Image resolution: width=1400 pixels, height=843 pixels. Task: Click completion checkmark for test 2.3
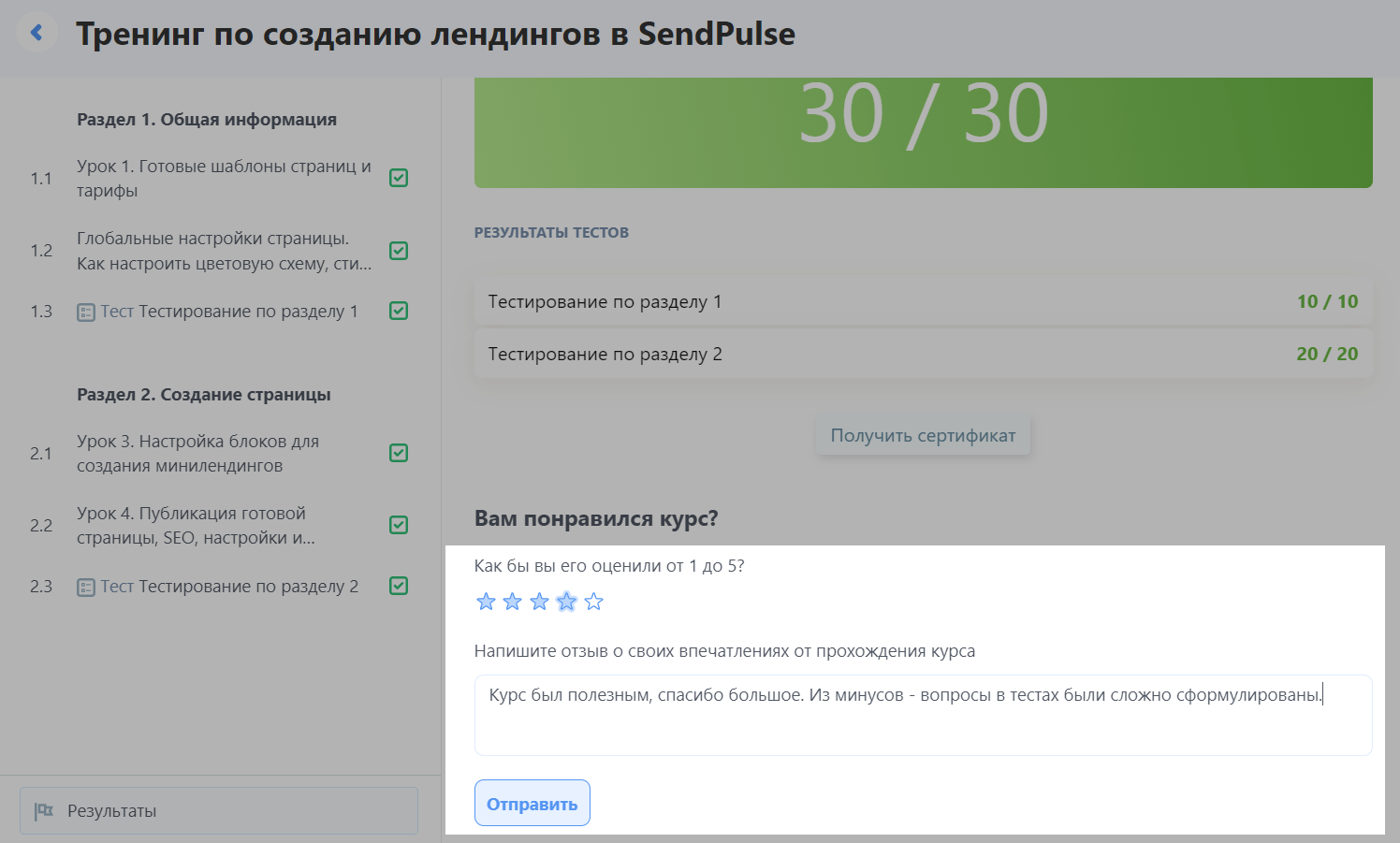[399, 586]
